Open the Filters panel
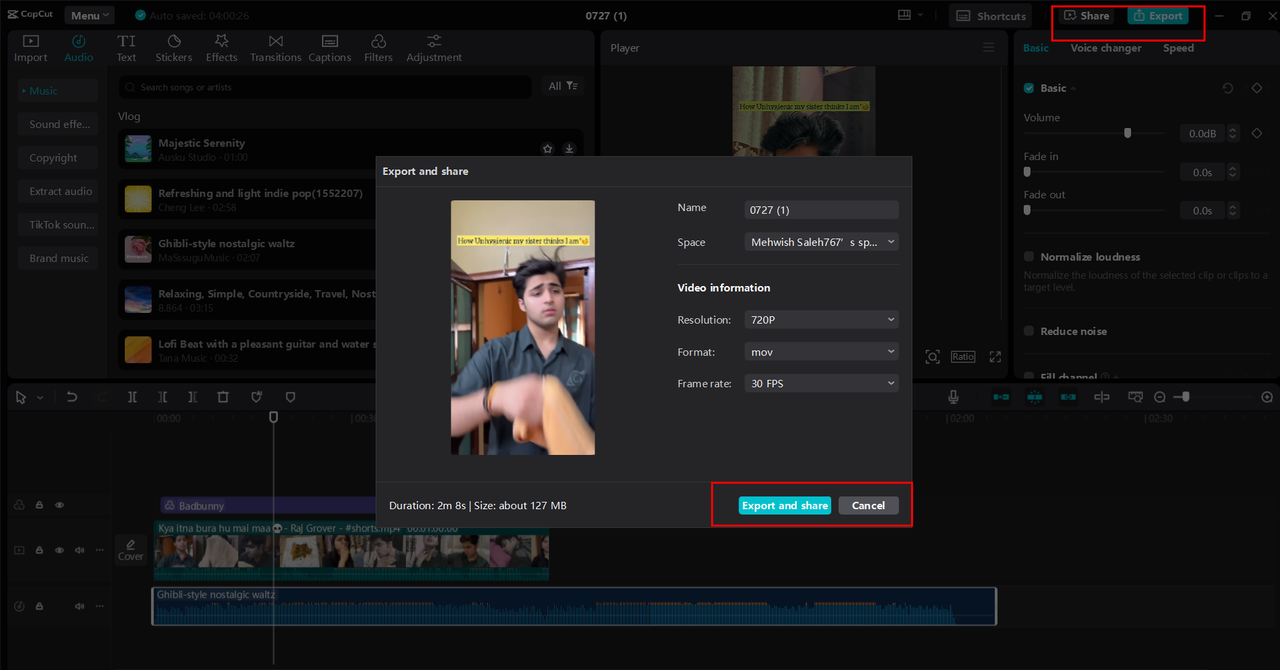Image resolution: width=1280 pixels, height=670 pixels. (x=378, y=48)
